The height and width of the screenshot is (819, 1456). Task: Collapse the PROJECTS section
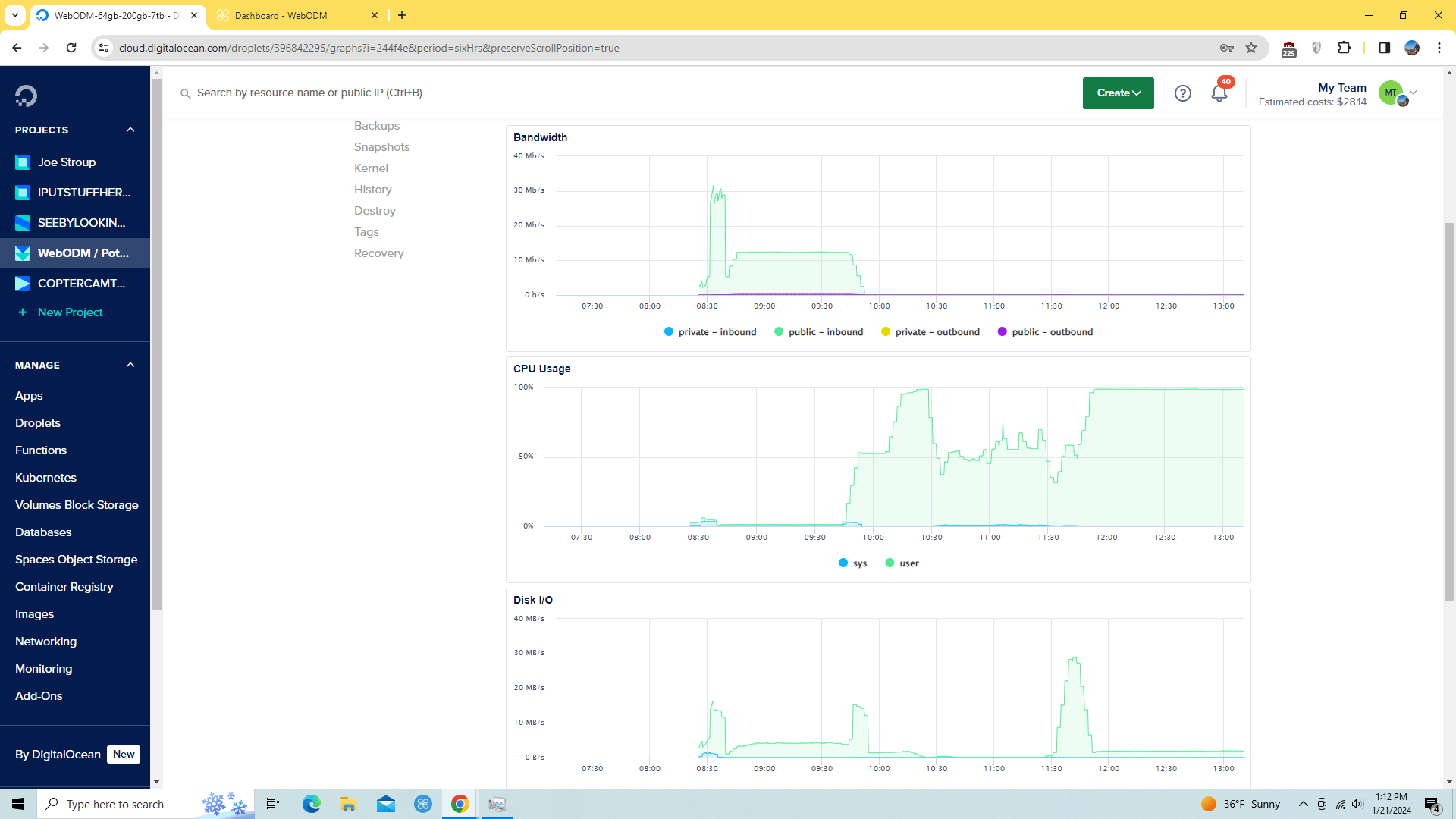(x=130, y=130)
